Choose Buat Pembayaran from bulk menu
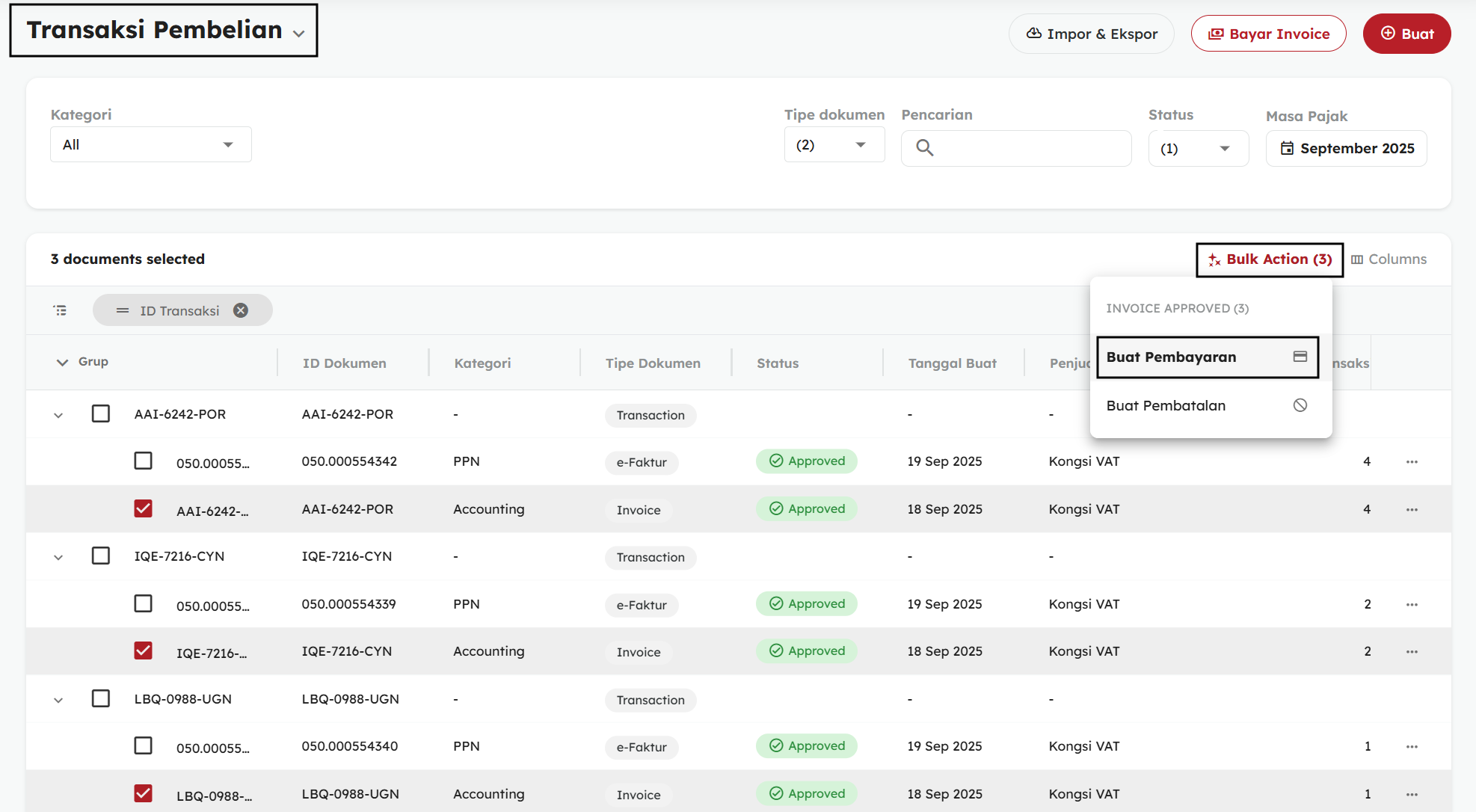Screen dimensions: 1476x812 (x=1171, y=357)
